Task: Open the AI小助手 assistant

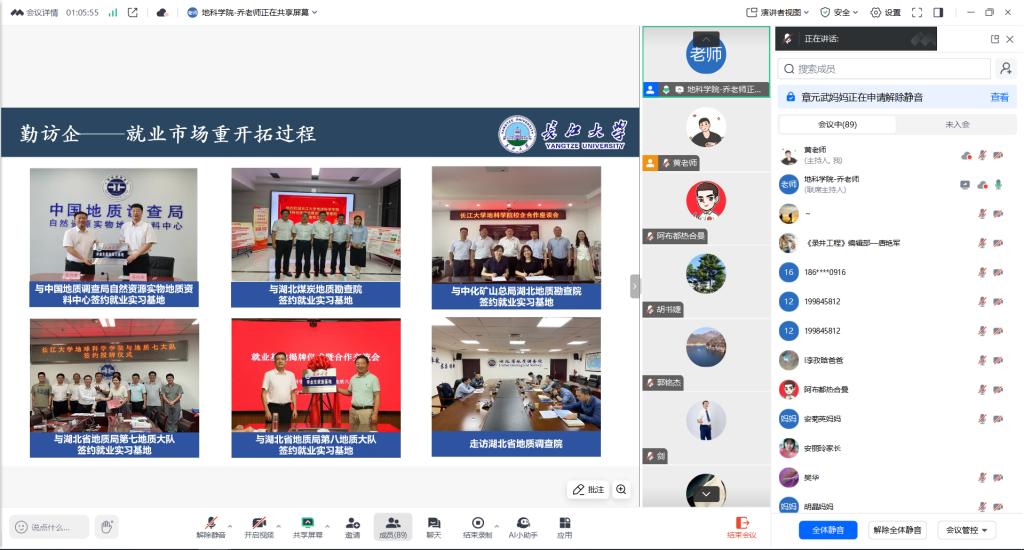Action: (x=523, y=523)
